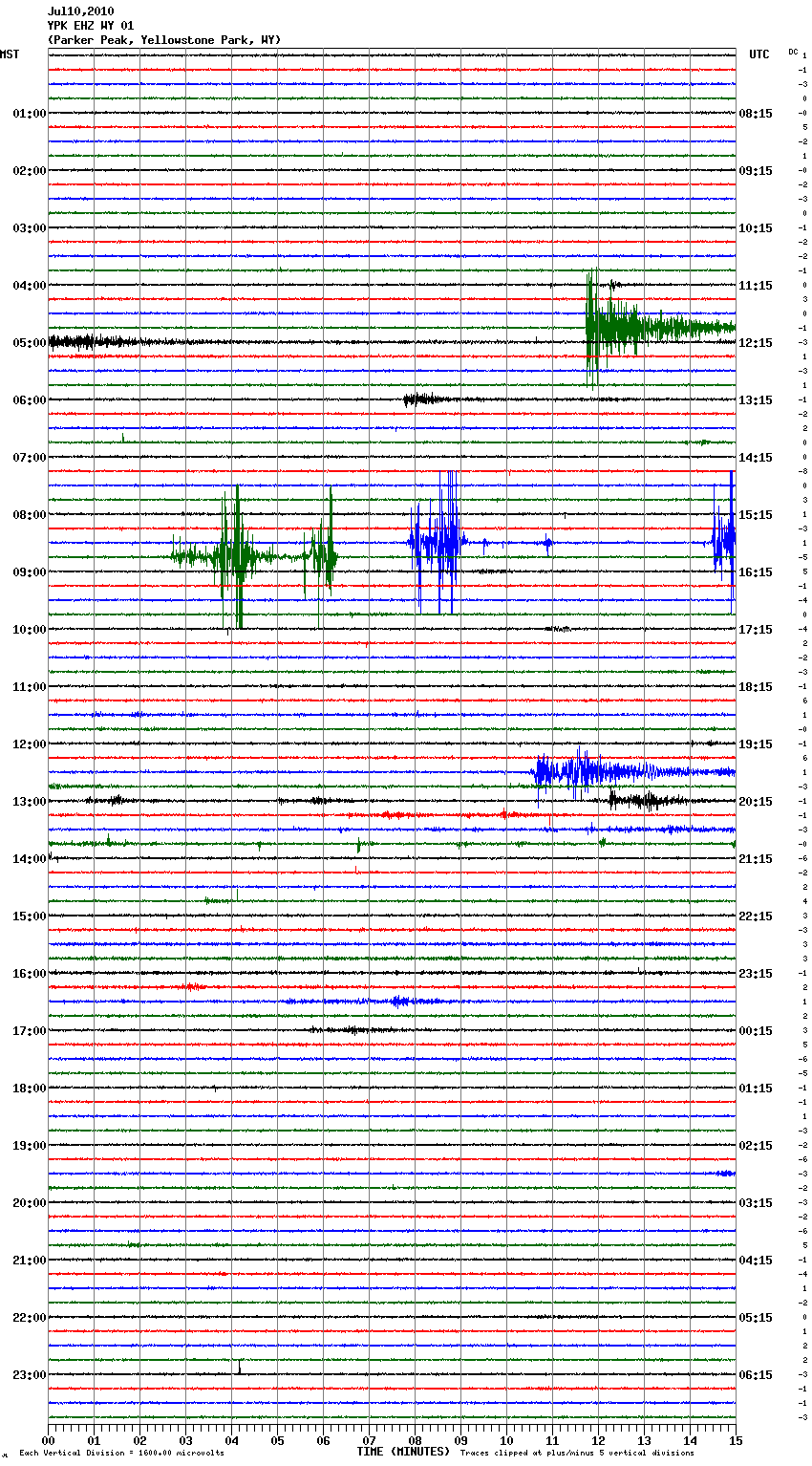Click the 13:15 UTC time label
This screenshot has width=812, height=1466.
click(756, 400)
